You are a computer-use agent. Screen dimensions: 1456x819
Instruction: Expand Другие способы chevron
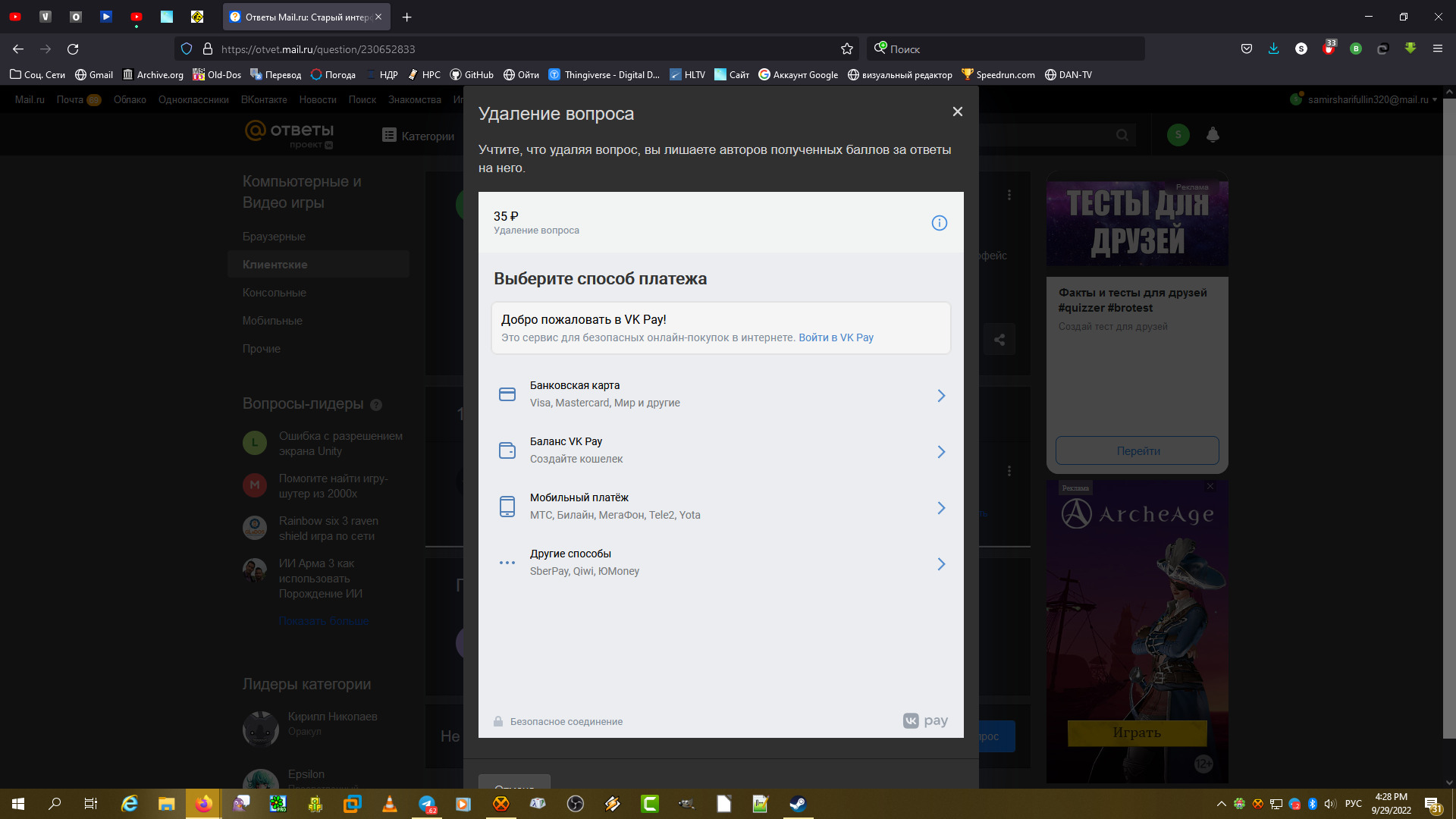(941, 564)
